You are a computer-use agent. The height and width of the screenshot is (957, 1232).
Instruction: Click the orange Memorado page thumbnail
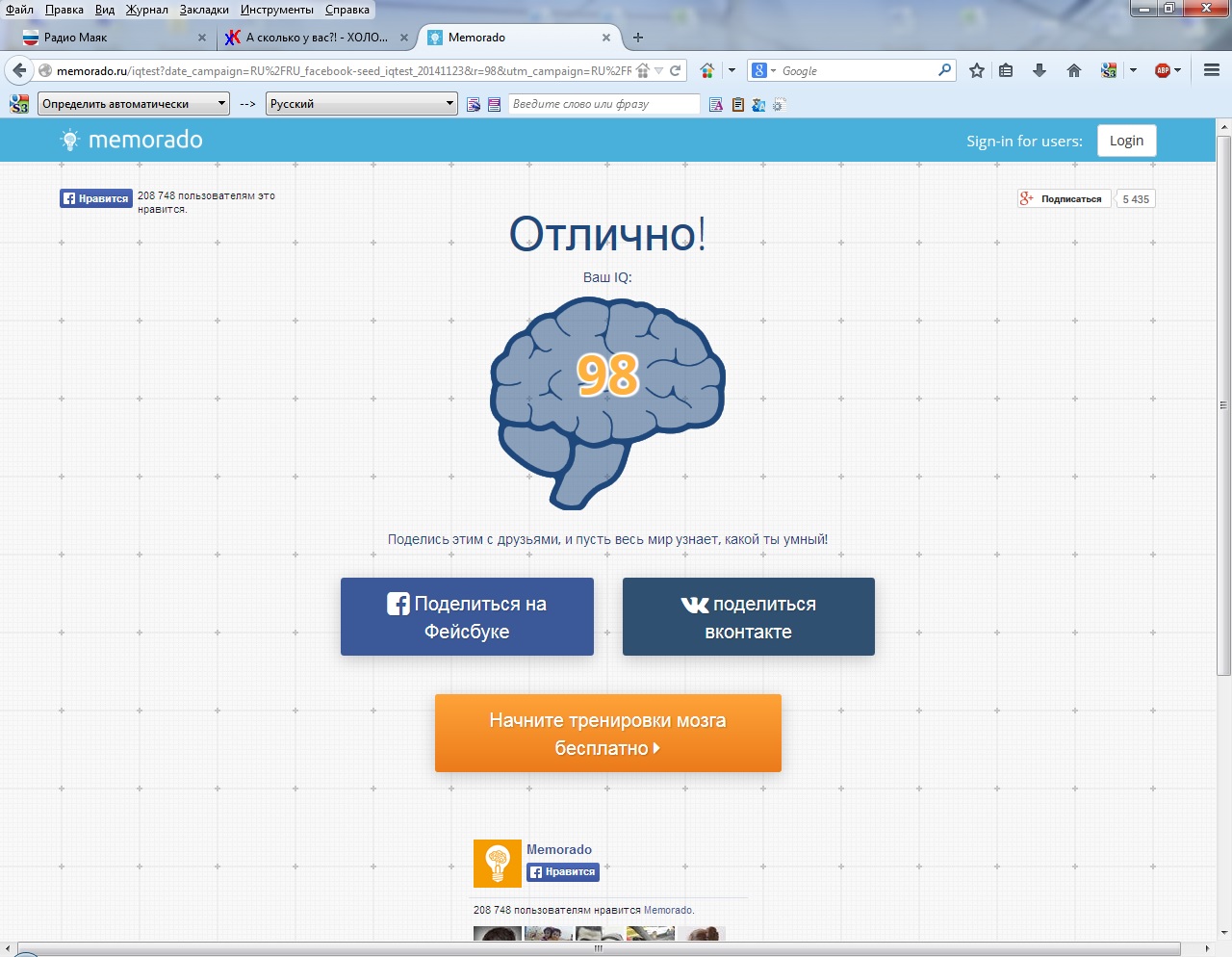click(x=498, y=863)
